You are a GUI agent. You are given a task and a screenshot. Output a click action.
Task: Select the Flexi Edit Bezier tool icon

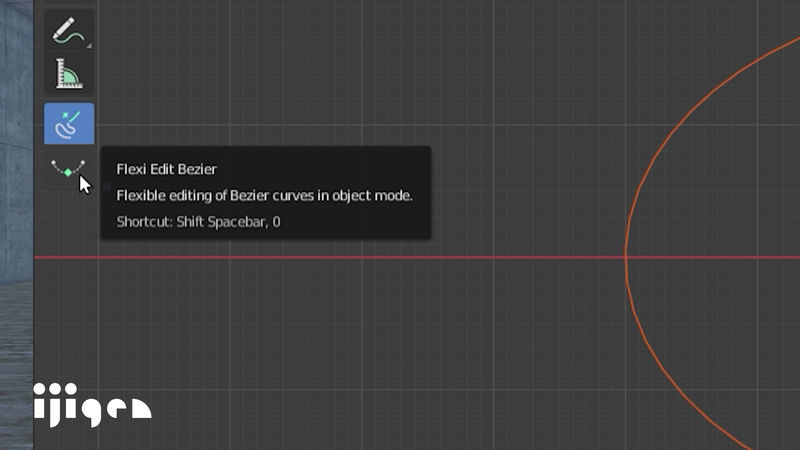(68, 168)
